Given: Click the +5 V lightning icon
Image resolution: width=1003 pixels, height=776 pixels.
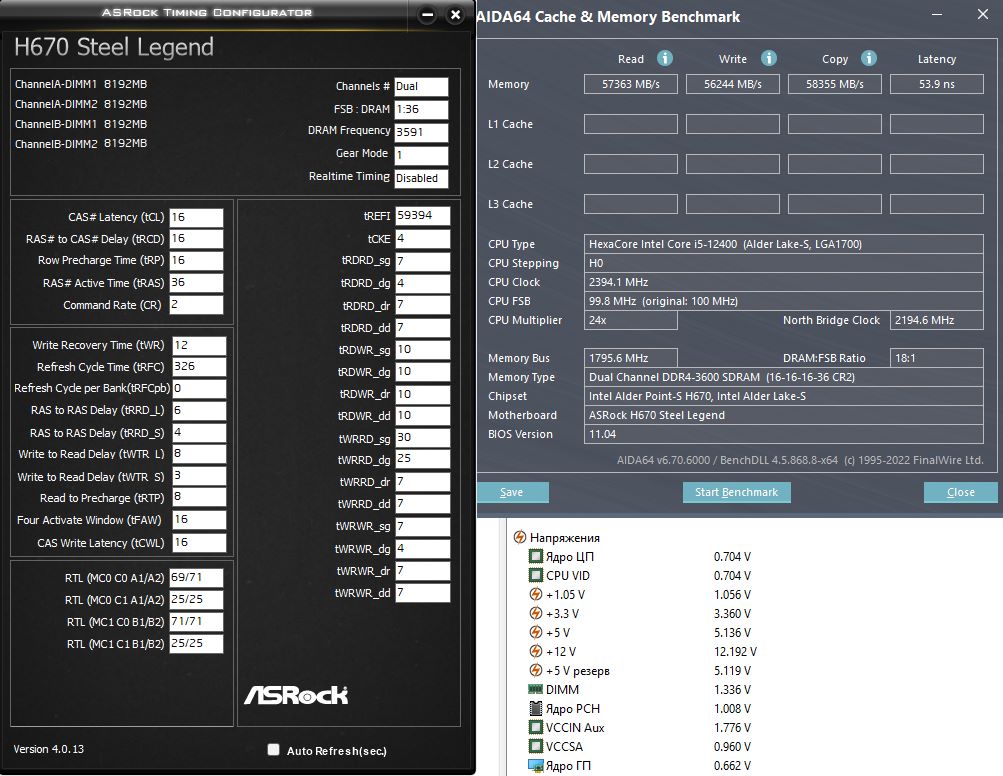Looking at the screenshot, I should pyautogui.click(x=535, y=632).
